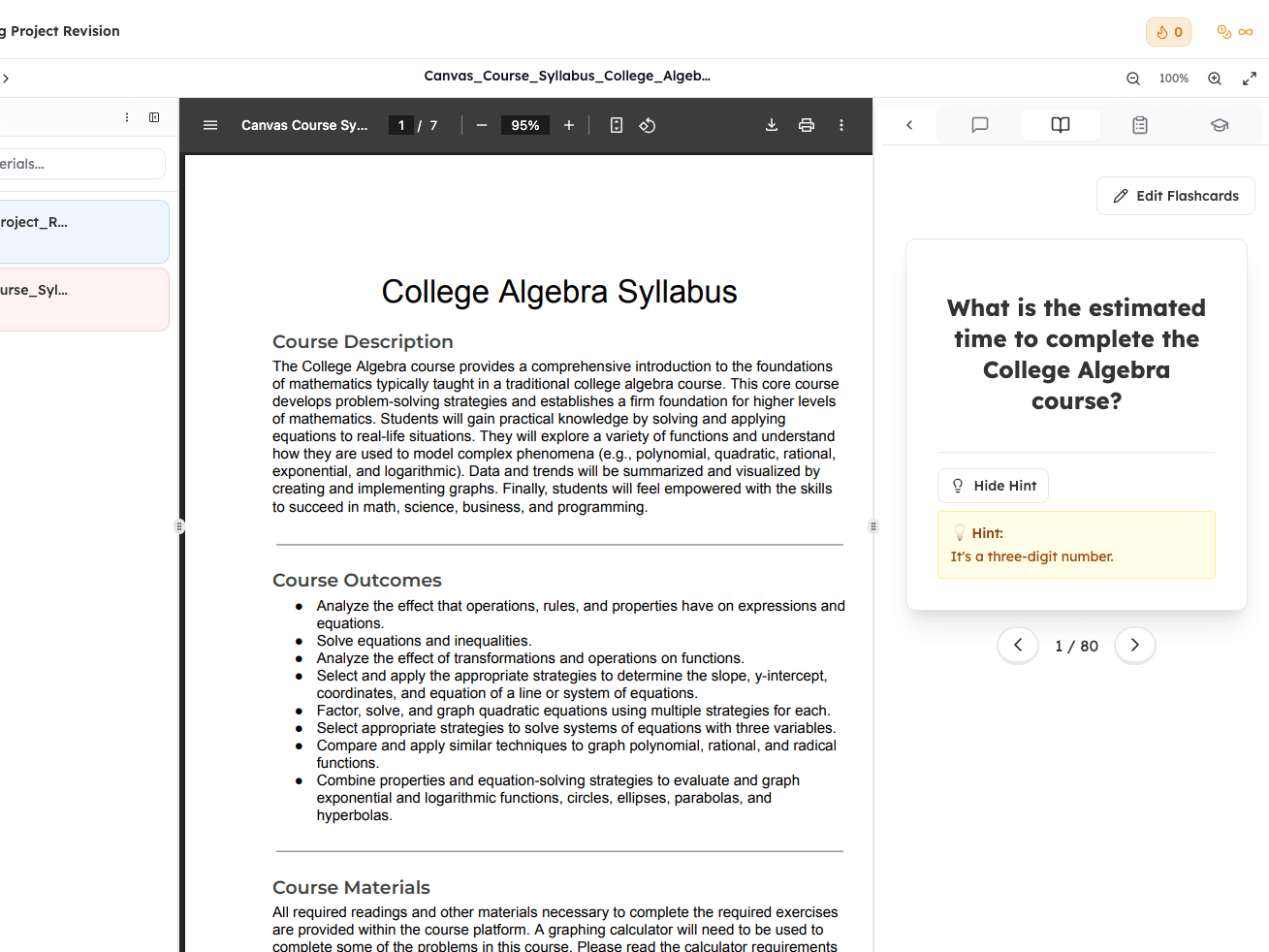Image resolution: width=1269 pixels, height=952 pixels.
Task: Select the Course_Syl... file item
Action: tap(83, 300)
